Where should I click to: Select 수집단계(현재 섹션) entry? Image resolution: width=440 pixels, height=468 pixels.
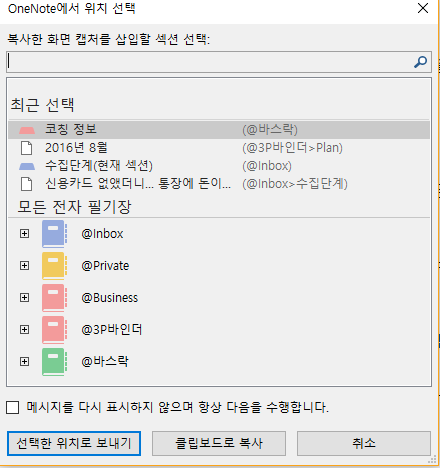click(219, 166)
